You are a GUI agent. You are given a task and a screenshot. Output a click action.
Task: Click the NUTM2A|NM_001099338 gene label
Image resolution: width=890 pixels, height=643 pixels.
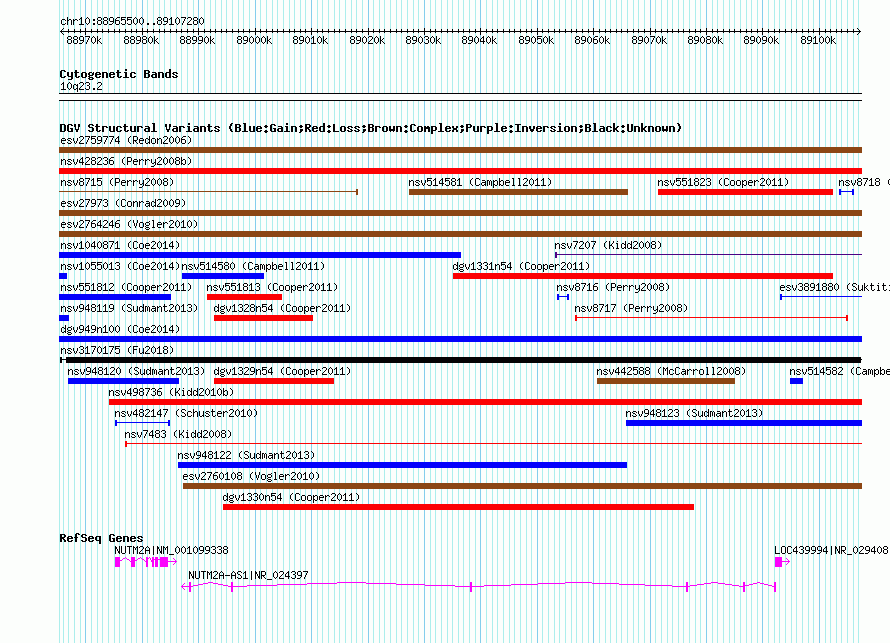click(171, 550)
